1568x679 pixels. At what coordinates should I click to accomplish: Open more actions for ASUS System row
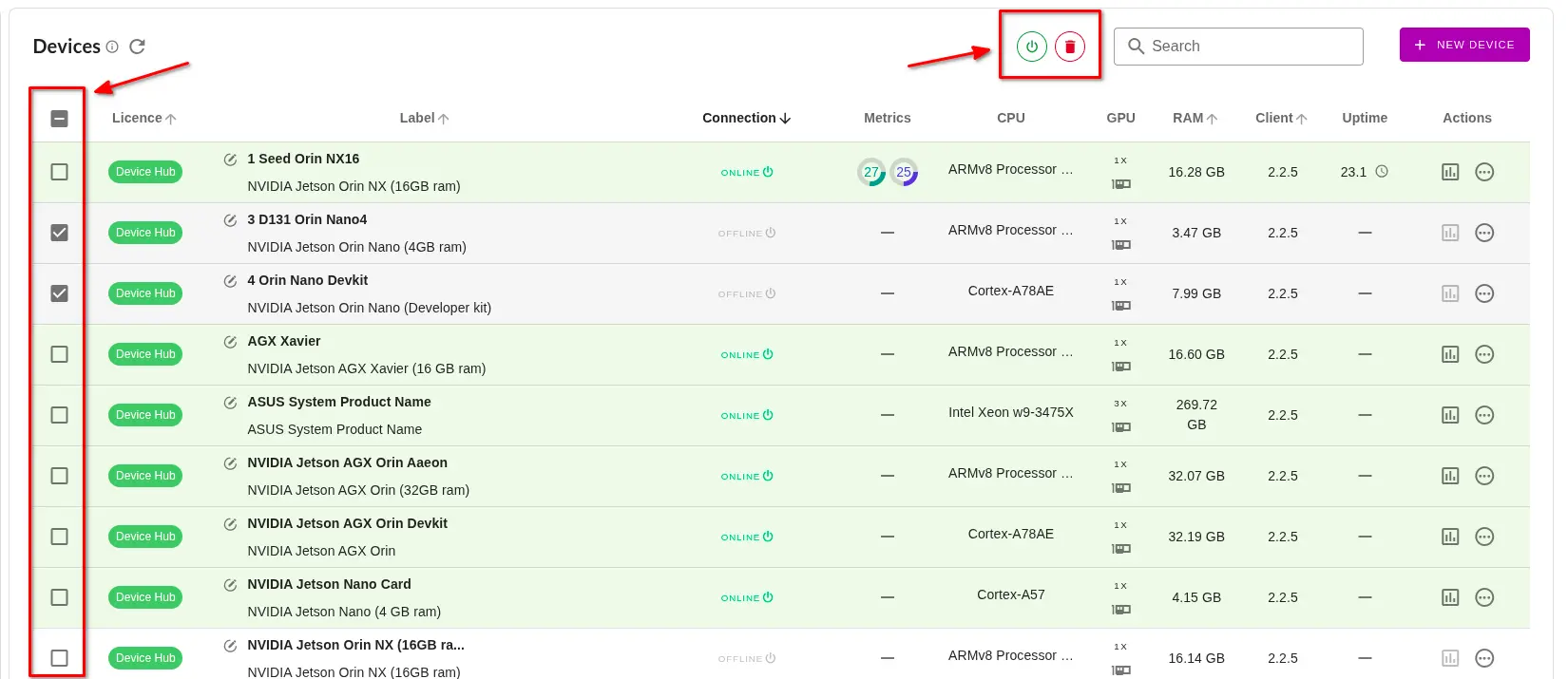(x=1484, y=415)
